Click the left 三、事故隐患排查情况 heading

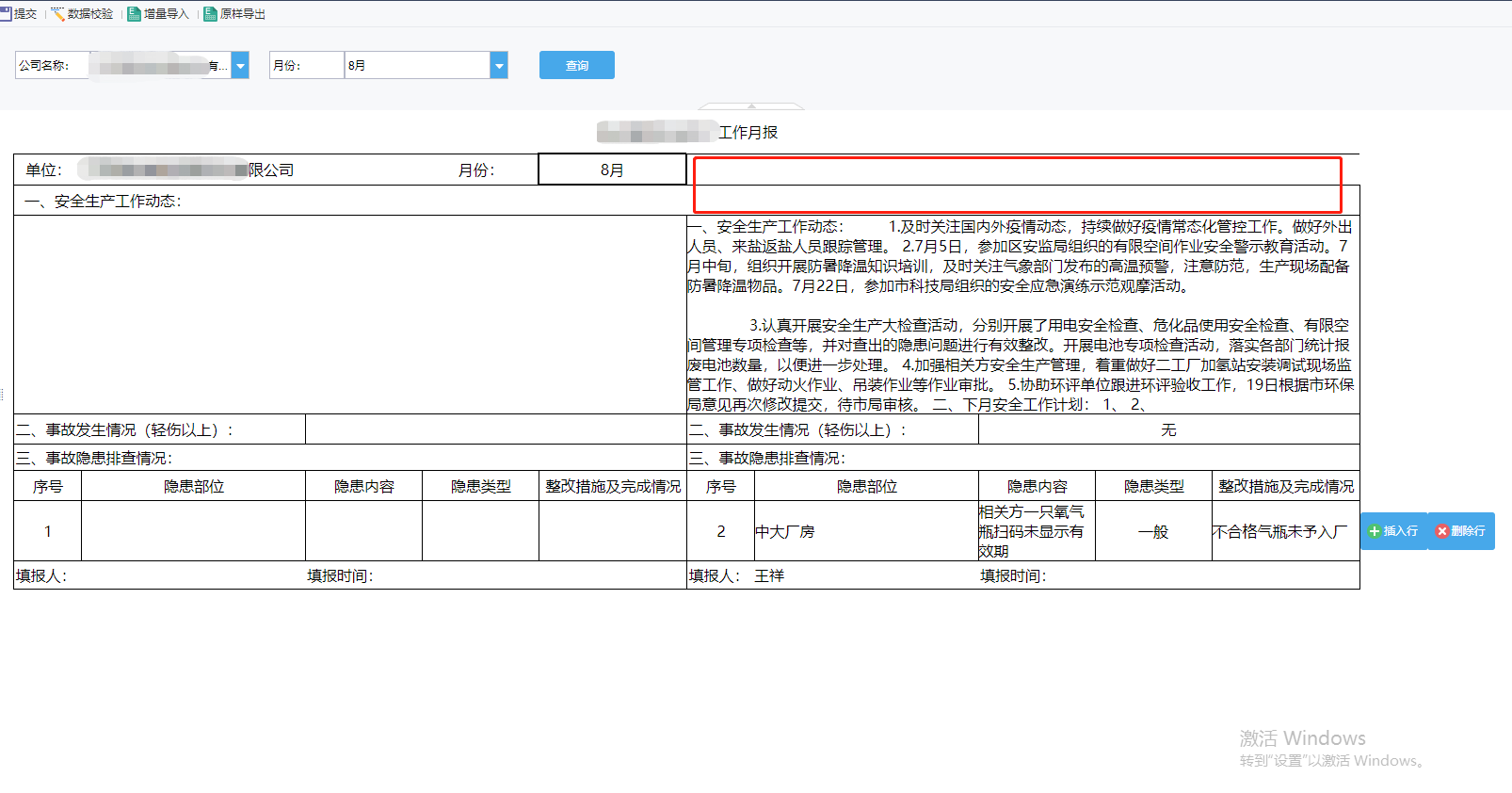coord(94,458)
